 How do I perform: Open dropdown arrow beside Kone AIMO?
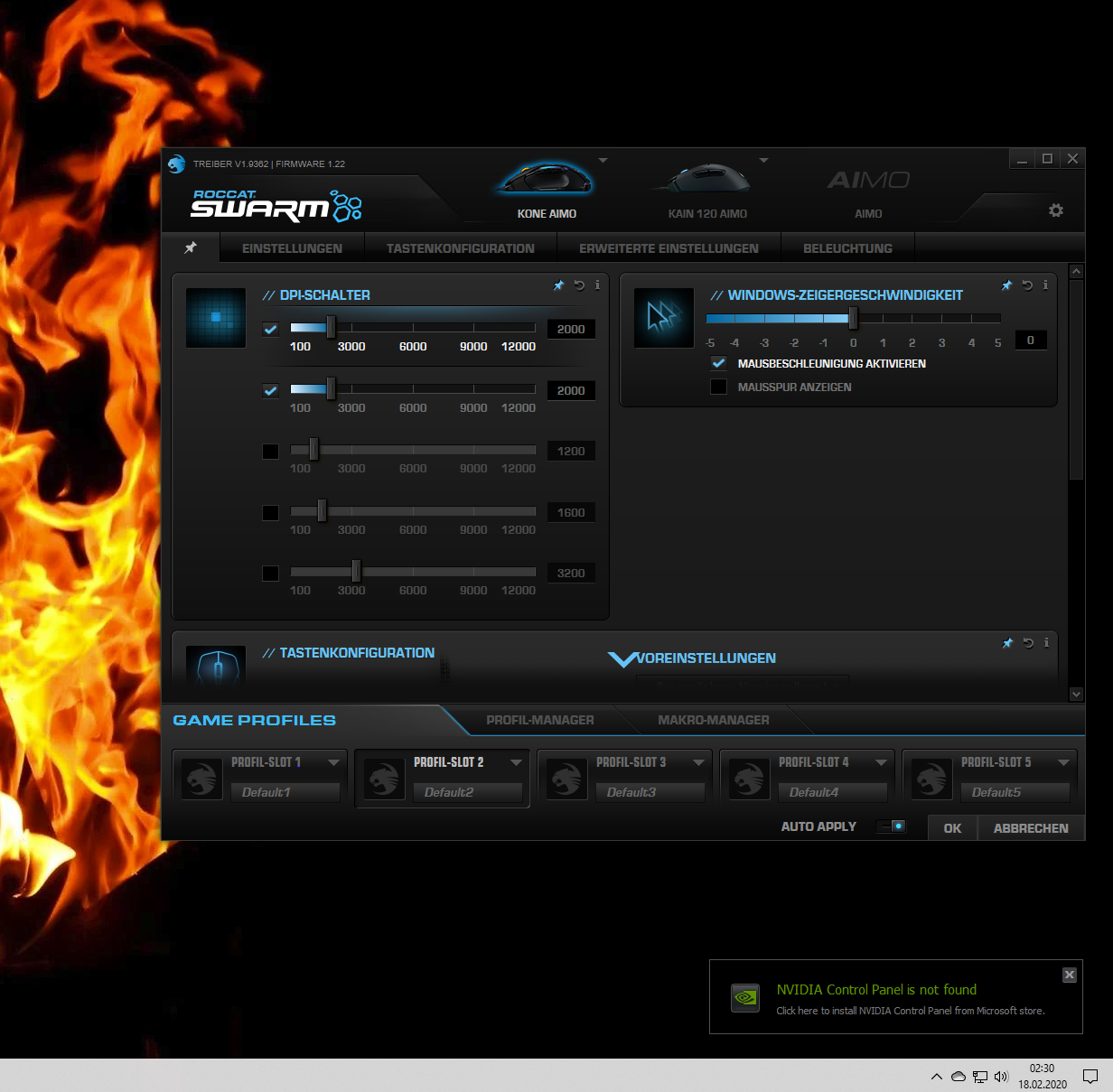(x=603, y=160)
